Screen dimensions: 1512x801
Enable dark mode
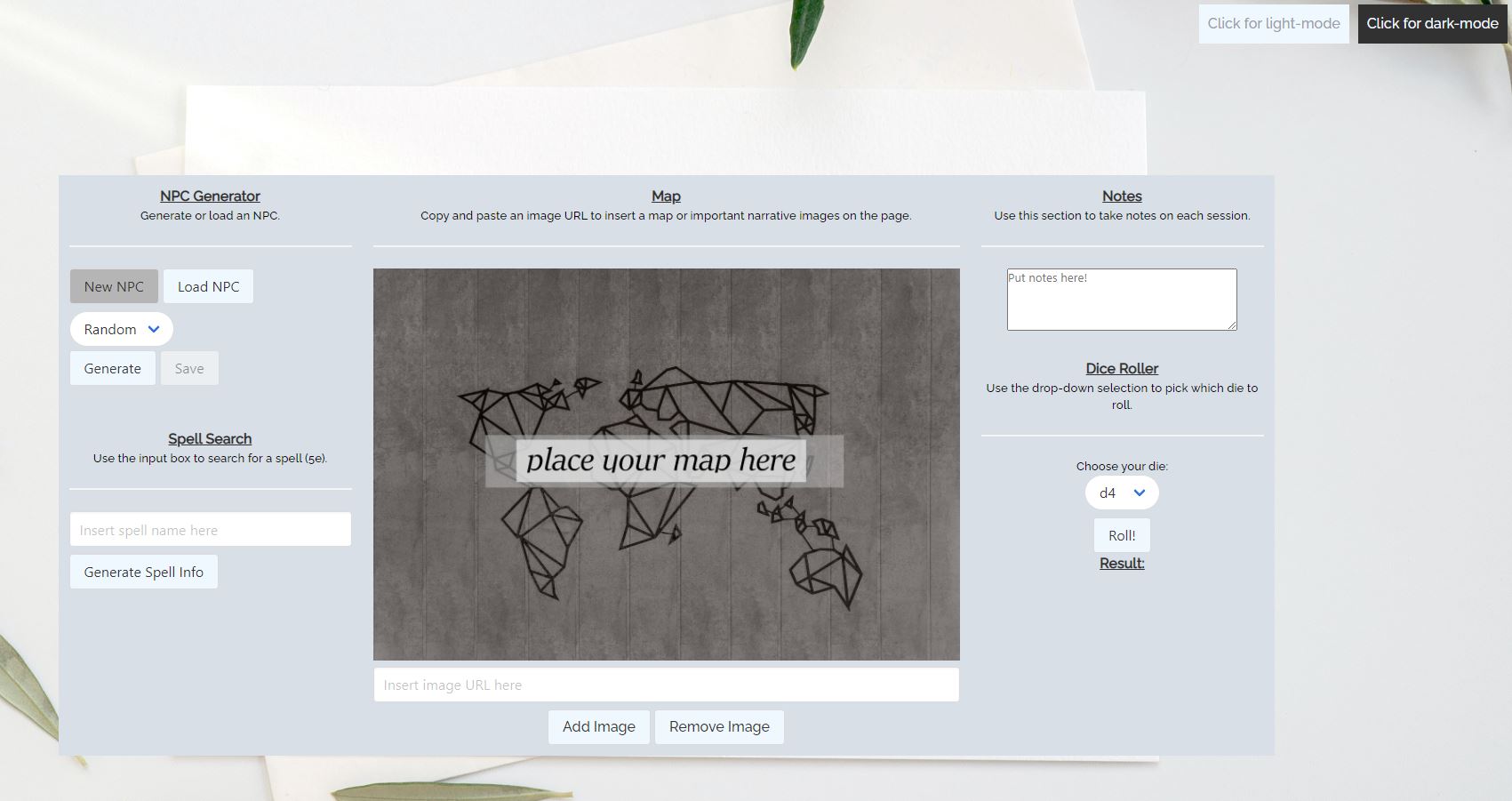point(1431,23)
